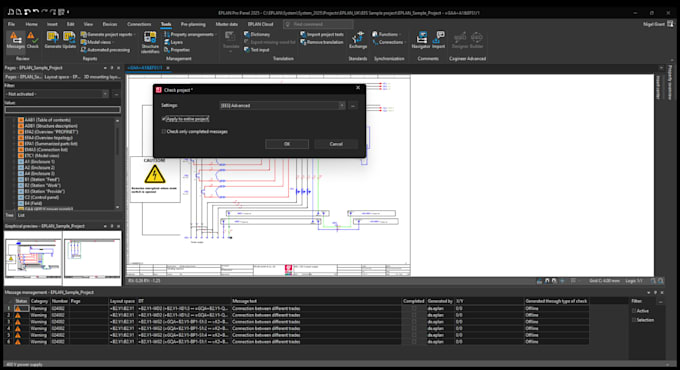Click the settings browse button with ellipsis

tap(353, 105)
